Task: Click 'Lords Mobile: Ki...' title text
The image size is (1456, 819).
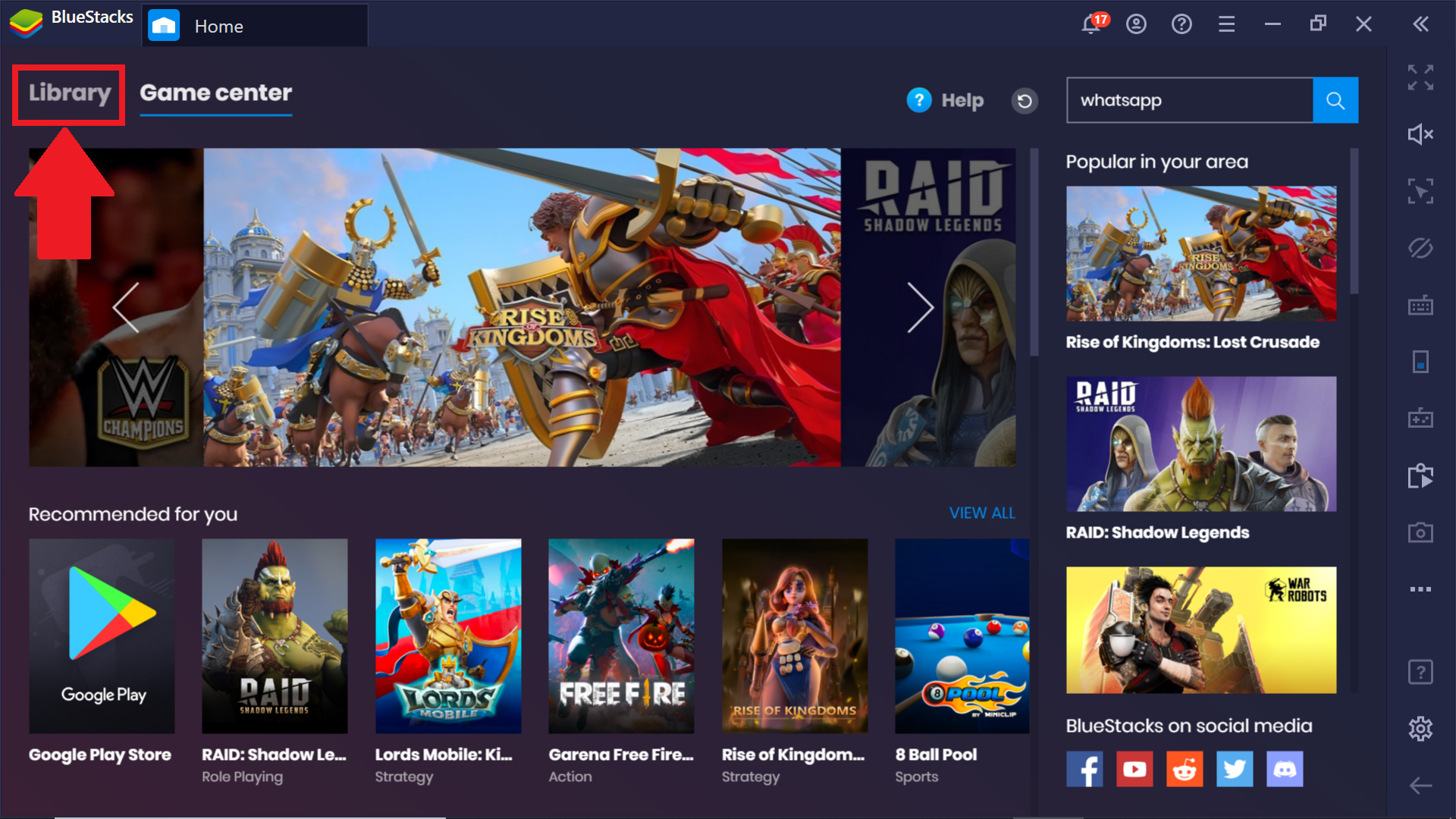Action: coord(444,755)
